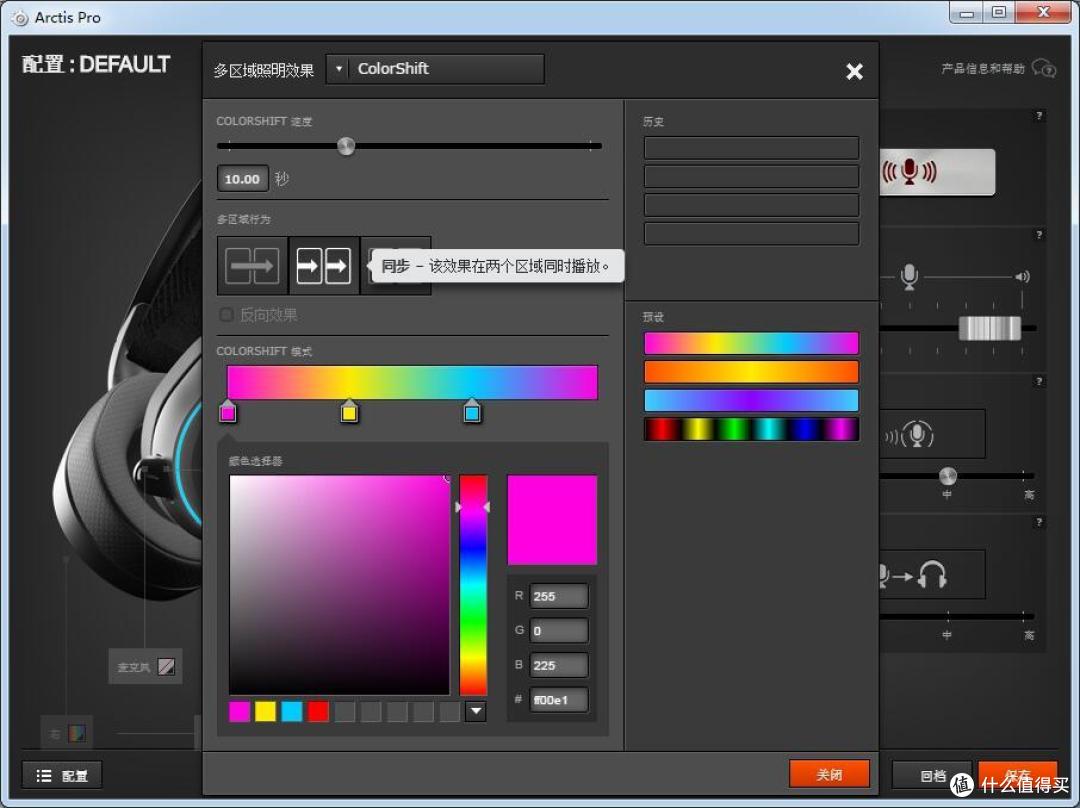This screenshot has height=808, width=1080.
Task: Click the Arctis Pro title bar app icon
Action: pyautogui.click(x=20, y=18)
